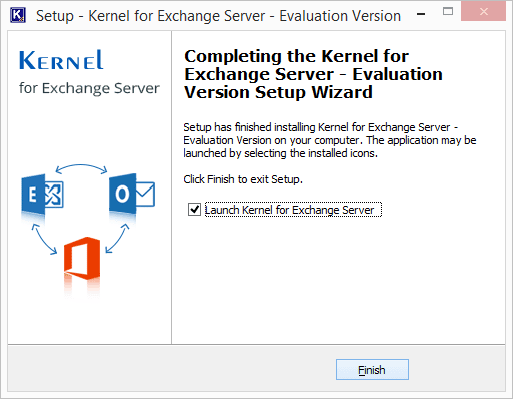Click the 'Completing the Kernel for Exchange Server' heading

(x=313, y=74)
